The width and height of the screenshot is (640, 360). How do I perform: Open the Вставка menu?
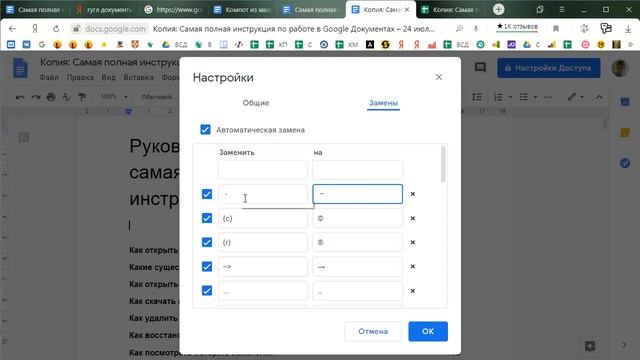(x=138, y=77)
